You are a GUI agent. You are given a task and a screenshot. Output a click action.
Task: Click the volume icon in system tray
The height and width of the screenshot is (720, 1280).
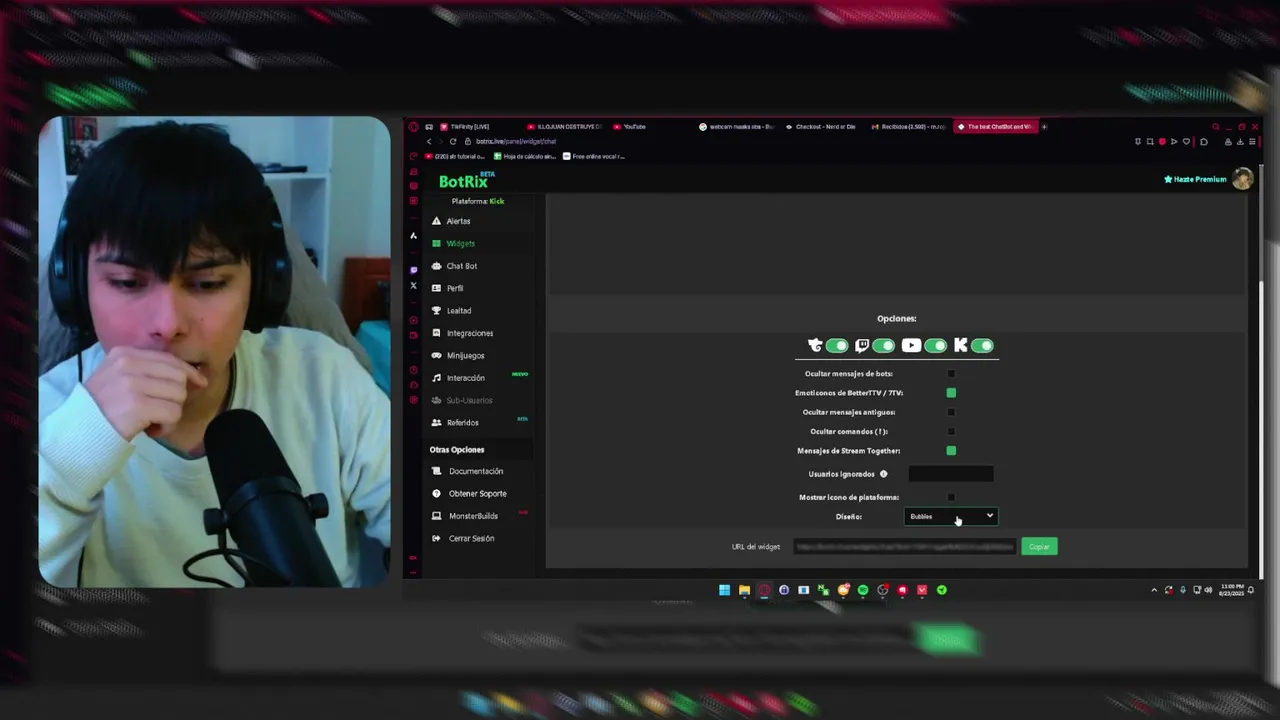[1208, 590]
